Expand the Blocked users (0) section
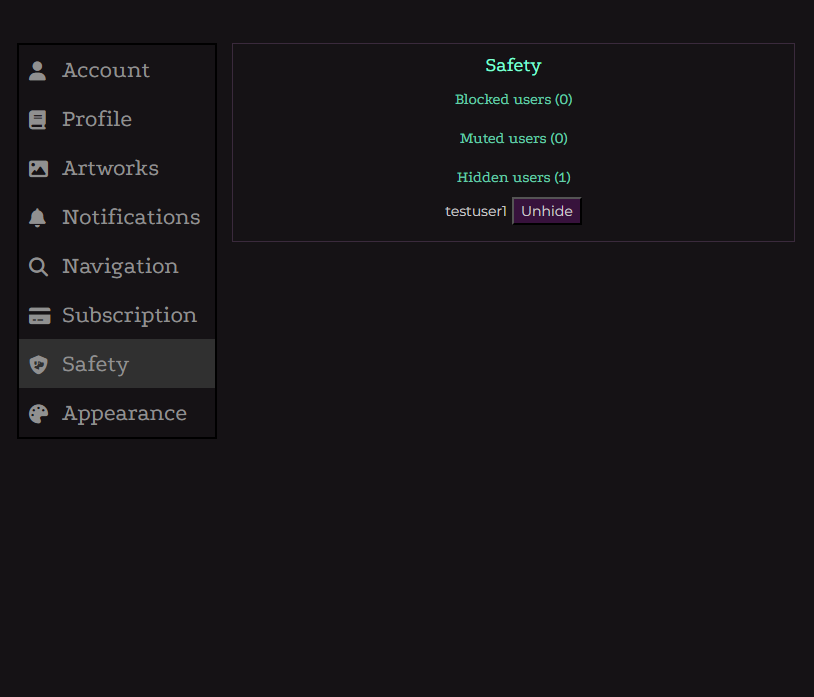Image resolution: width=814 pixels, height=697 pixels. click(513, 99)
